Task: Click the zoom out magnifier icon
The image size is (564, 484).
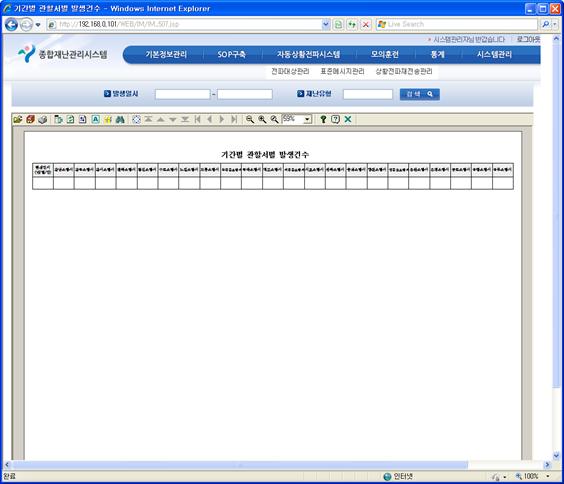Action: [x=250, y=119]
